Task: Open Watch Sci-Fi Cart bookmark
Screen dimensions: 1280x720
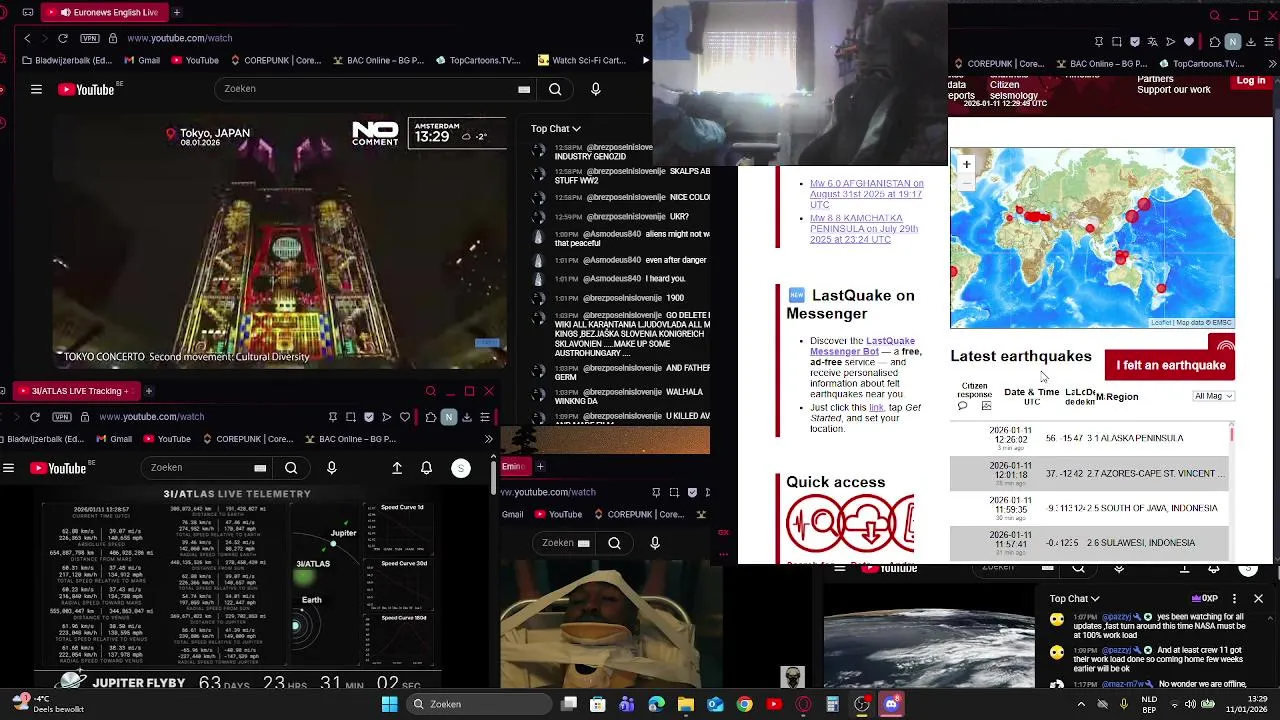Action: click(580, 60)
